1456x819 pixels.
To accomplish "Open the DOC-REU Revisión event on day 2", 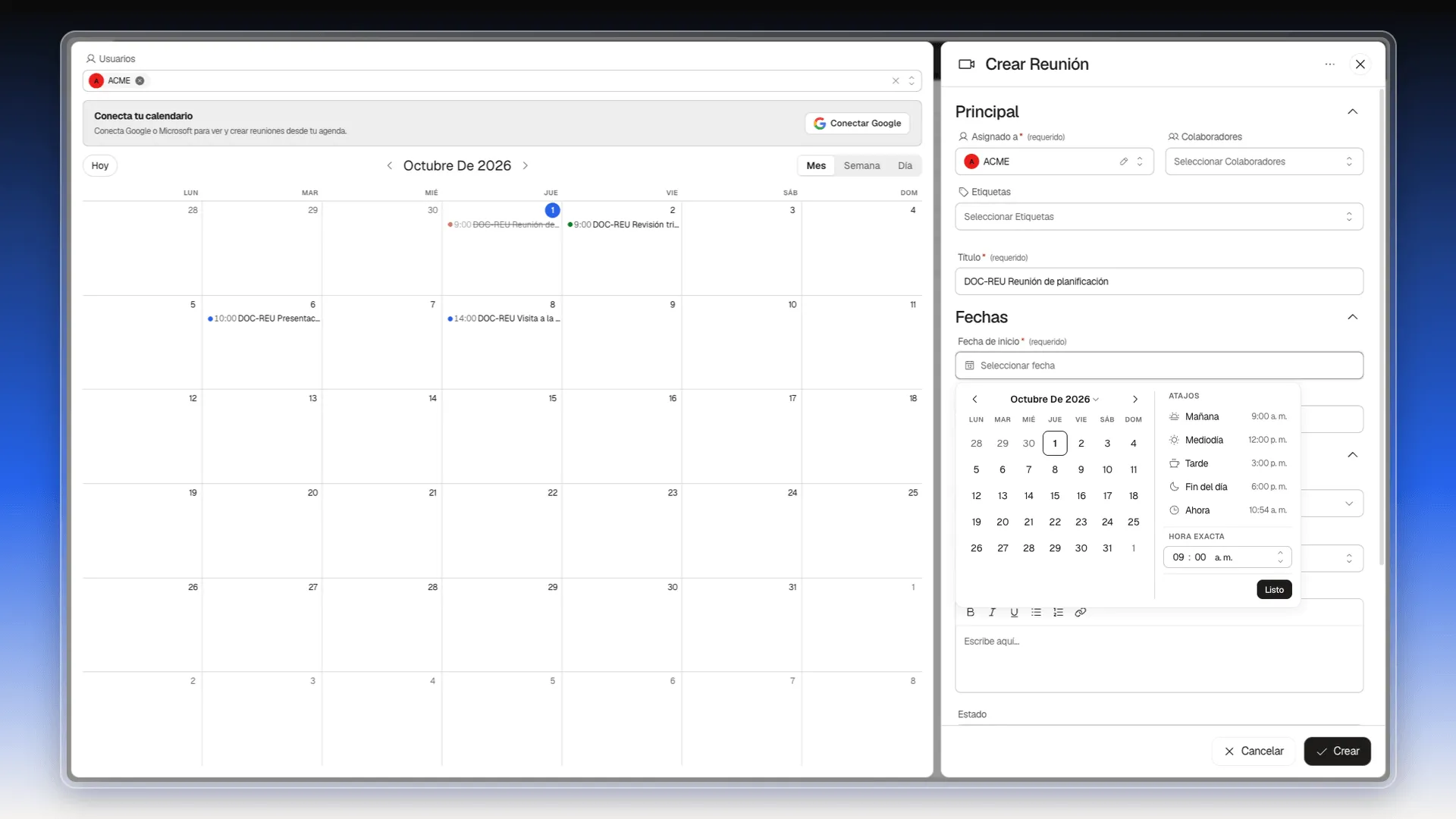I will point(623,224).
